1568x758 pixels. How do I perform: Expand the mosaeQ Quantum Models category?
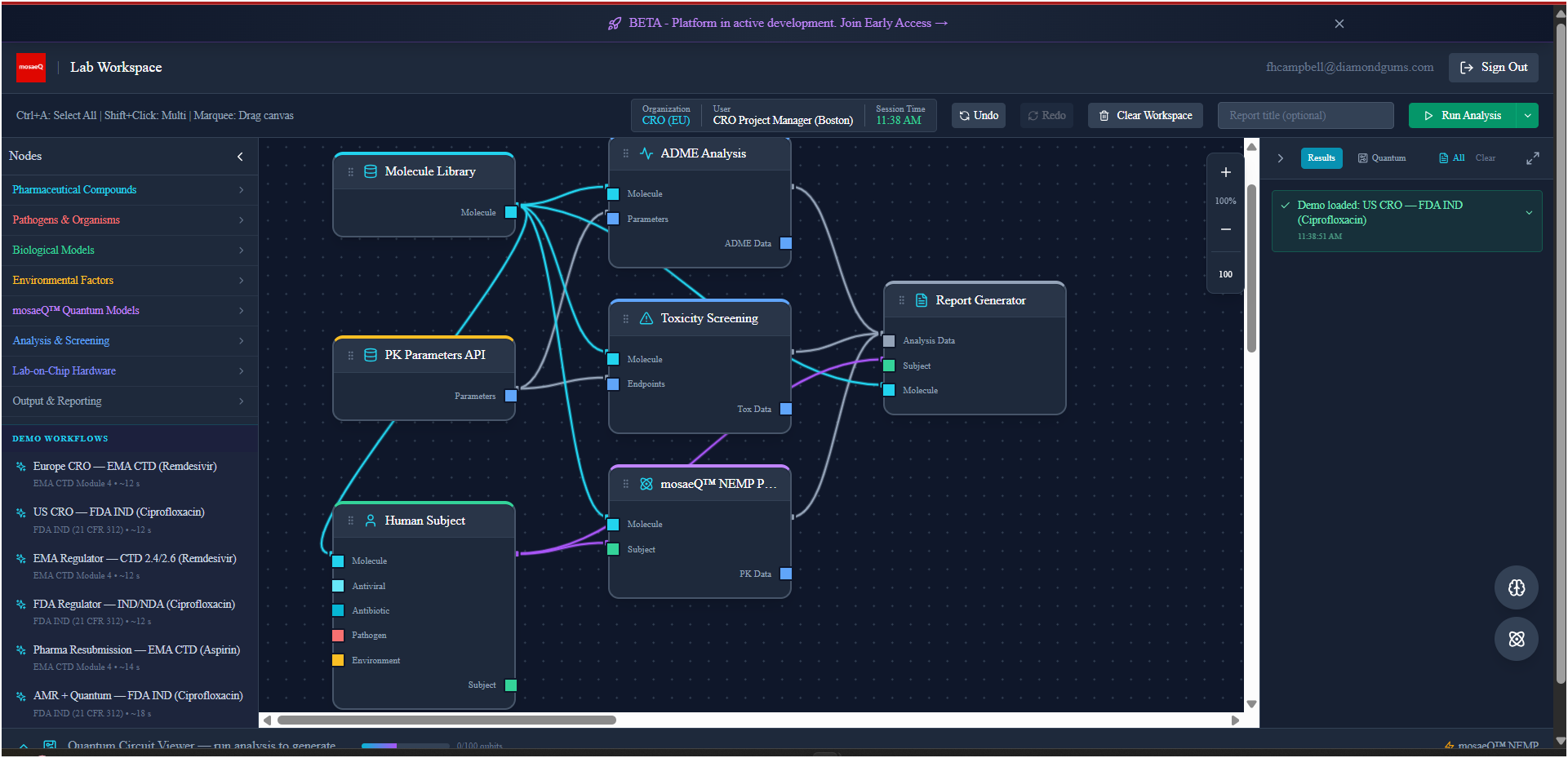[129, 311]
